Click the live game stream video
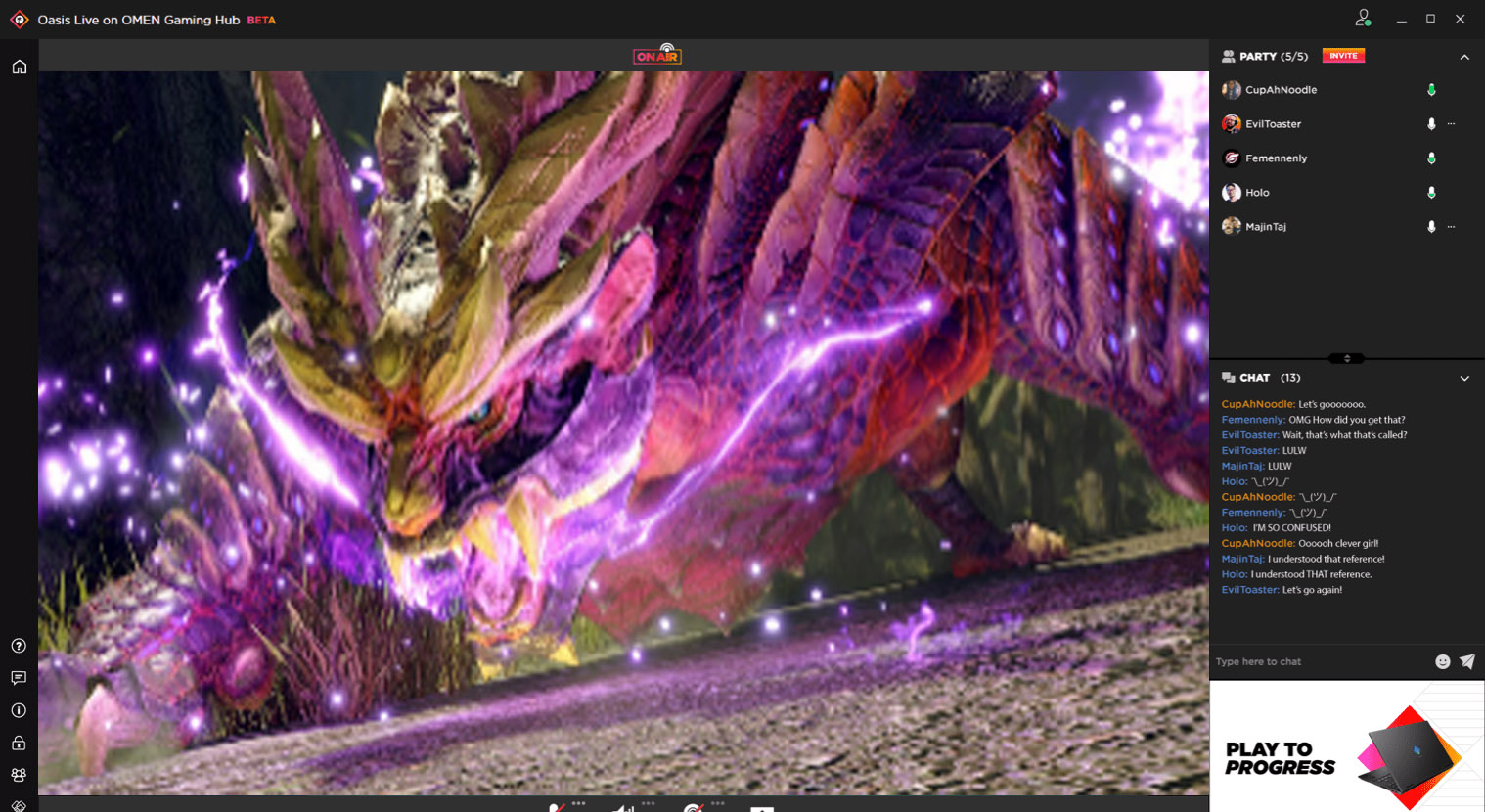This screenshot has width=1485, height=812. pyautogui.click(x=623, y=432)
